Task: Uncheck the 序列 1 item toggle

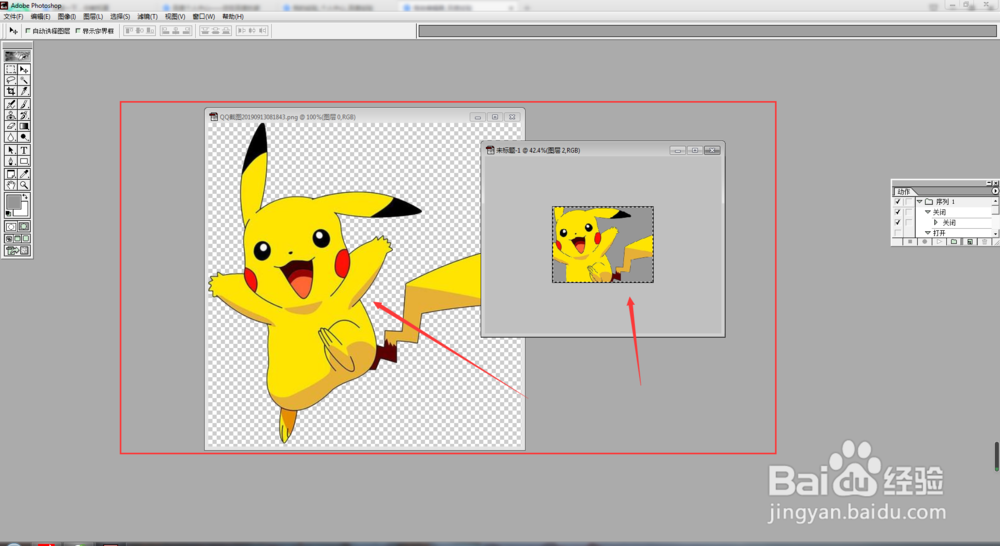Action: pyautogui.click(x=897, y=202)
